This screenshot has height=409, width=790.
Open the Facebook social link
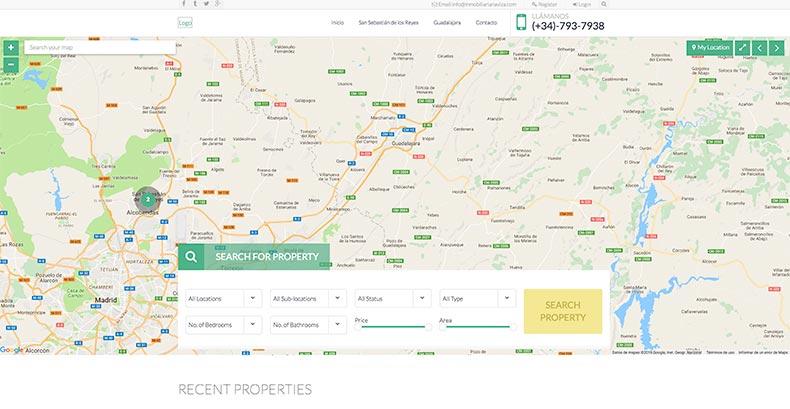coord(183,4)
